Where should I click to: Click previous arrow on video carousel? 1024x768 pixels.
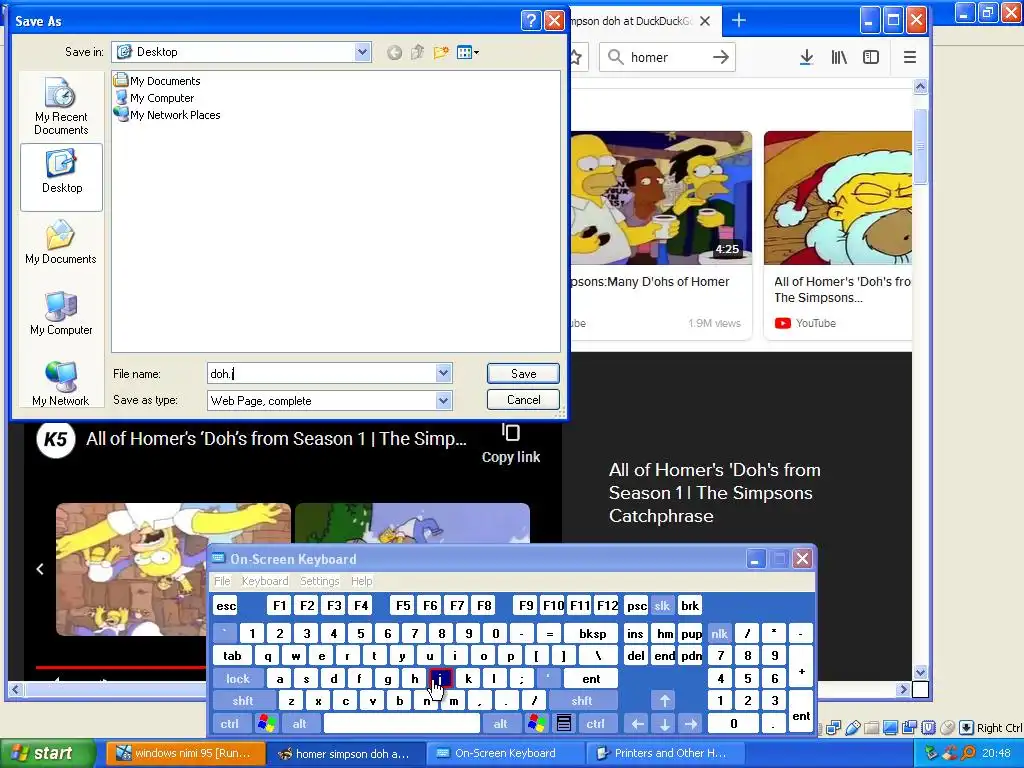[x=40, y=569]
